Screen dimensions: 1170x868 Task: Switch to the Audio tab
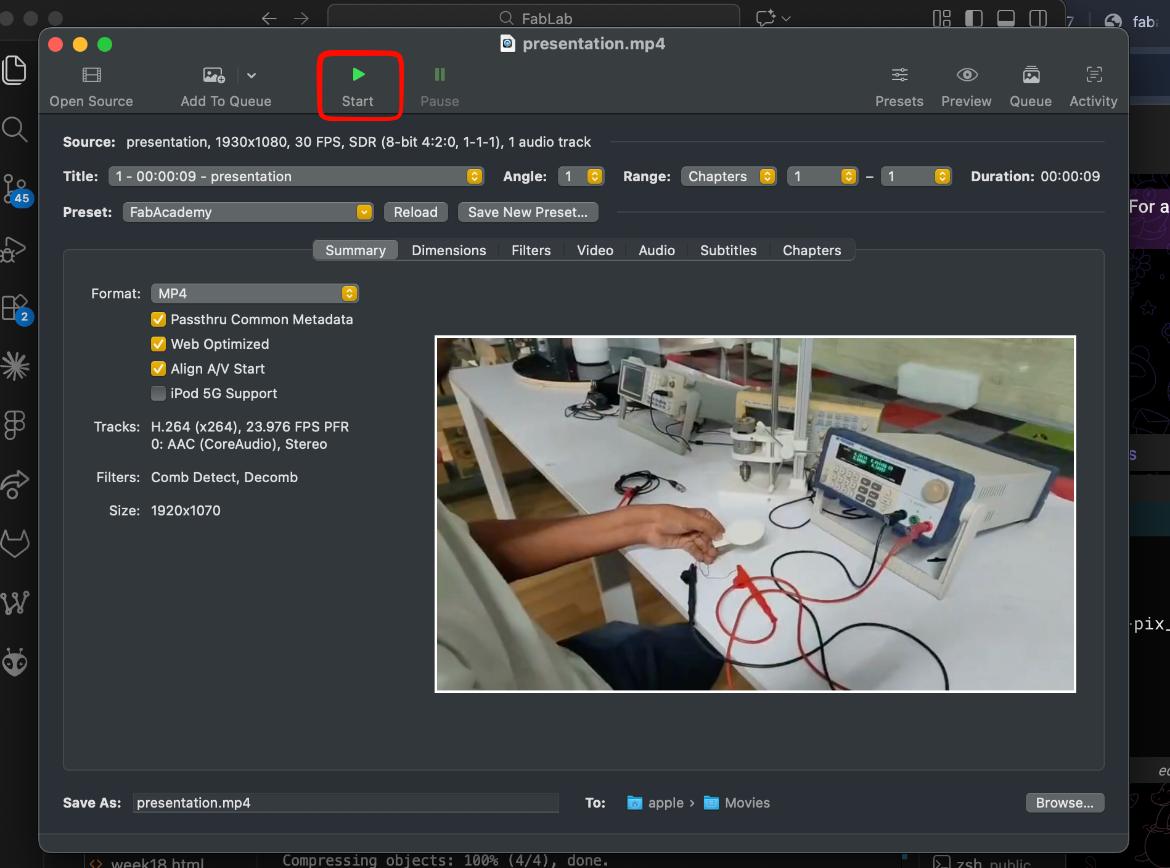657,250
